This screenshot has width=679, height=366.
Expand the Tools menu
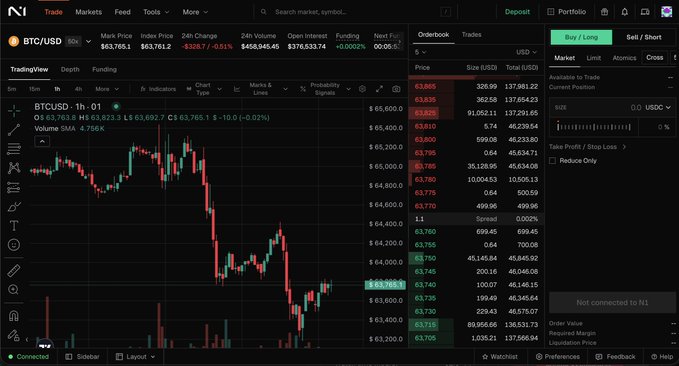pyautogui.click(x=156, y=12)
